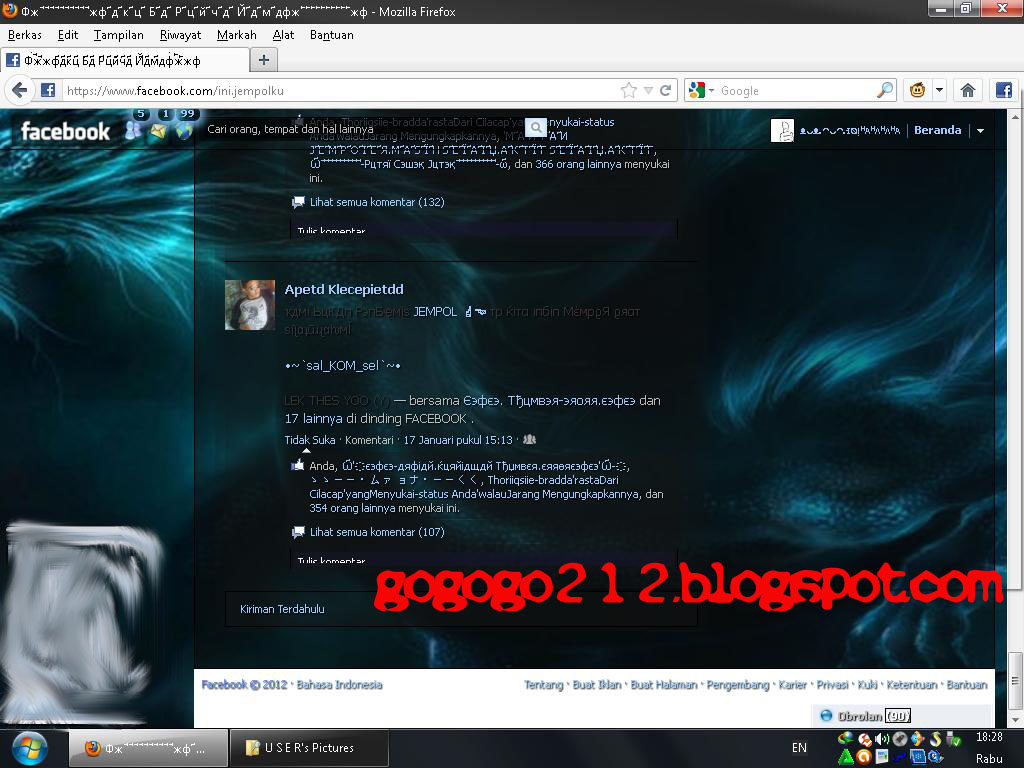Click Tidak Suka on Apetd's post

[310, 440]
